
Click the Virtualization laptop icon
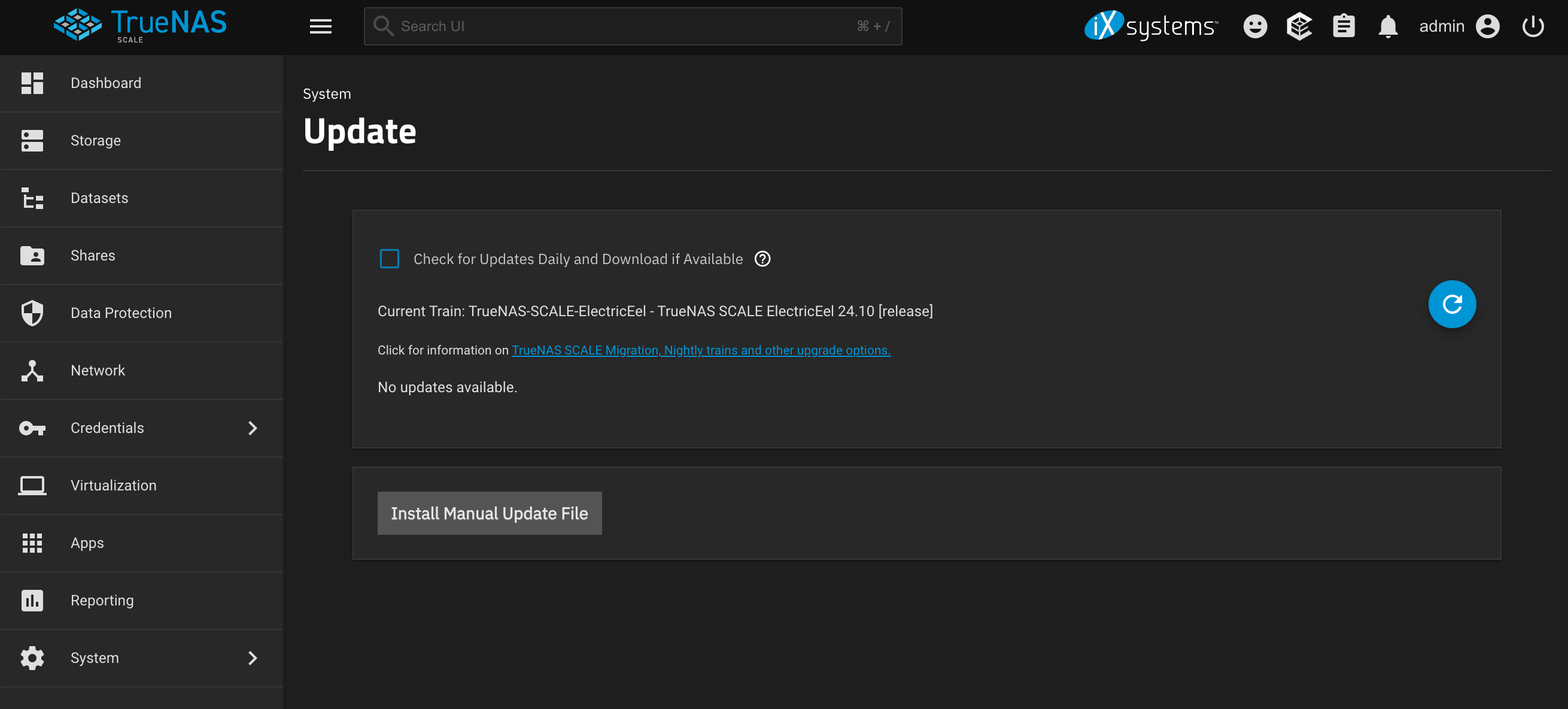click(x=32, y=486)
